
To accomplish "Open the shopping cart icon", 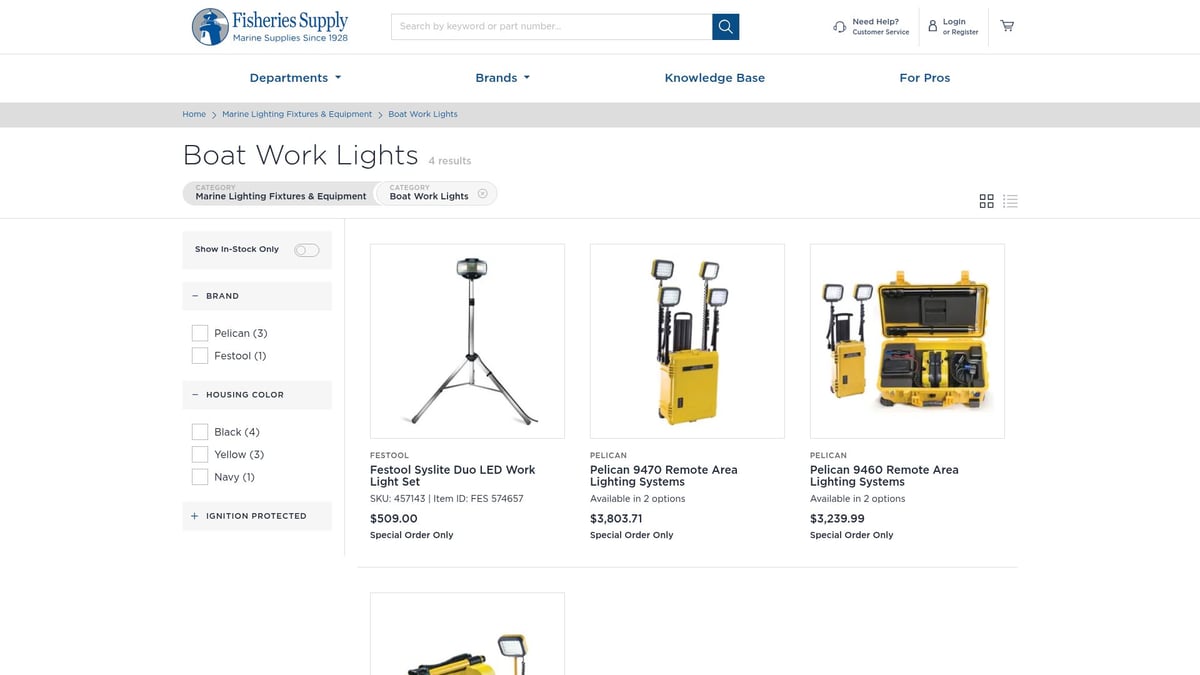I will point(1007,26).
